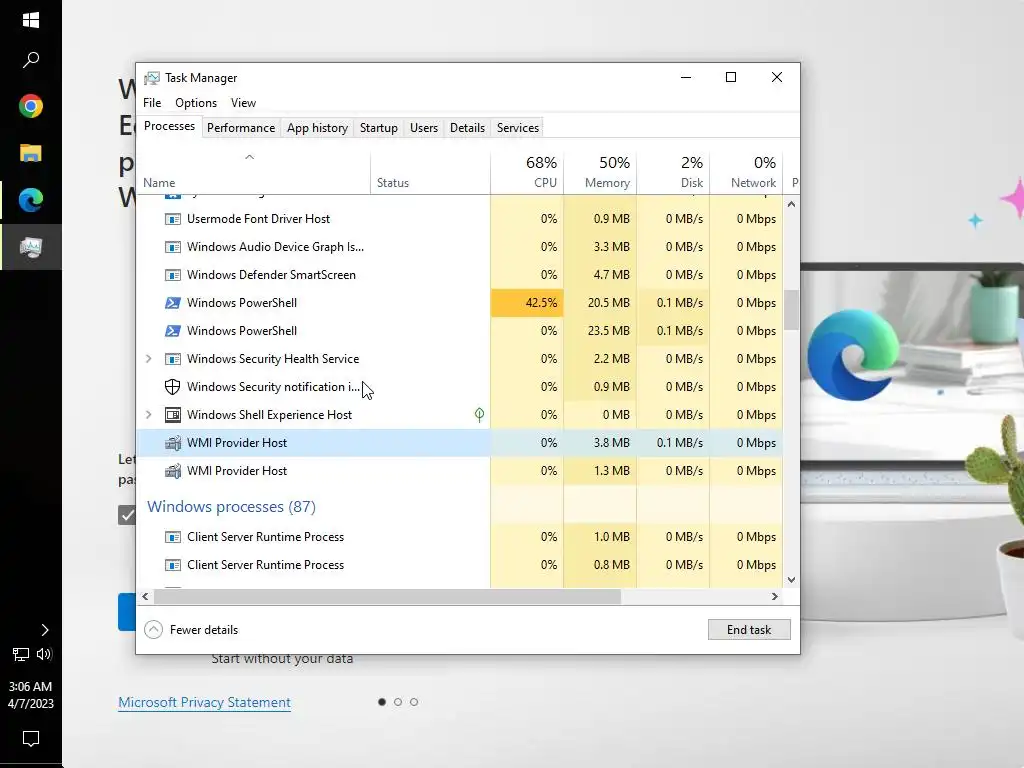Viewport: 1024px width, 768px height.
Task: Switch to the Details tab
Action: 468,128
